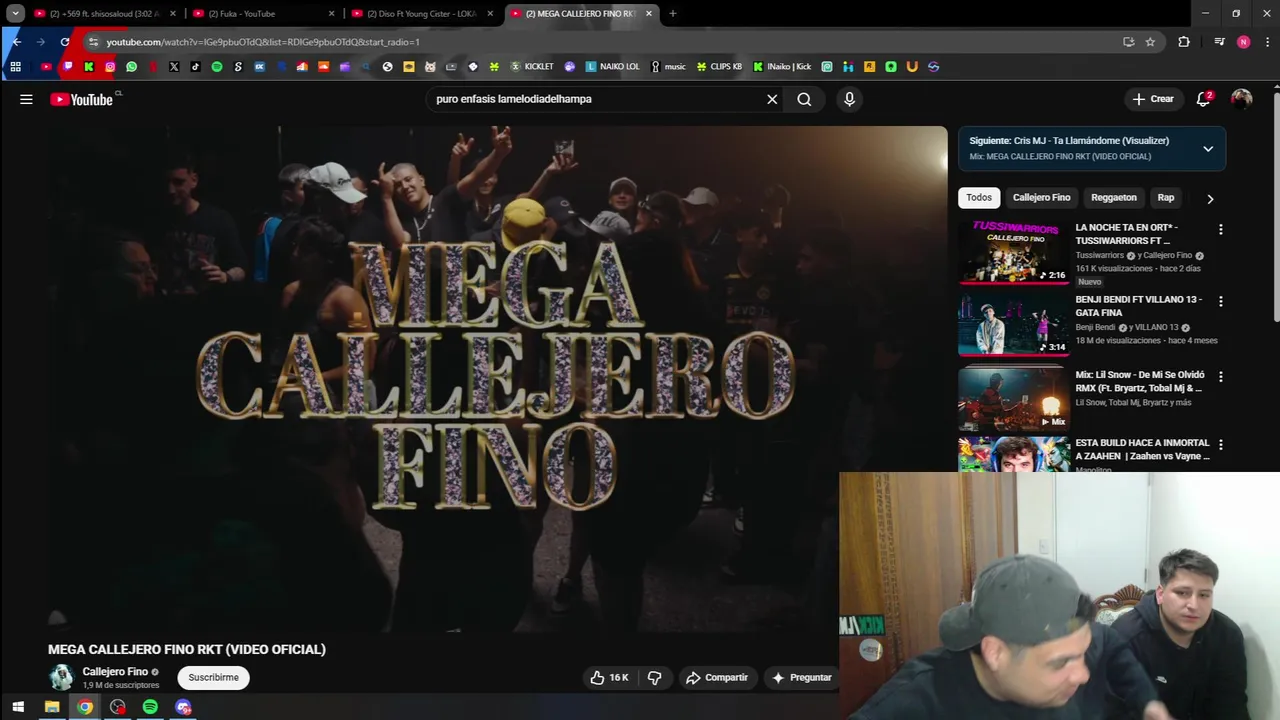
Task: Bookmark this page with star icon
Action: pos(1150,42)
